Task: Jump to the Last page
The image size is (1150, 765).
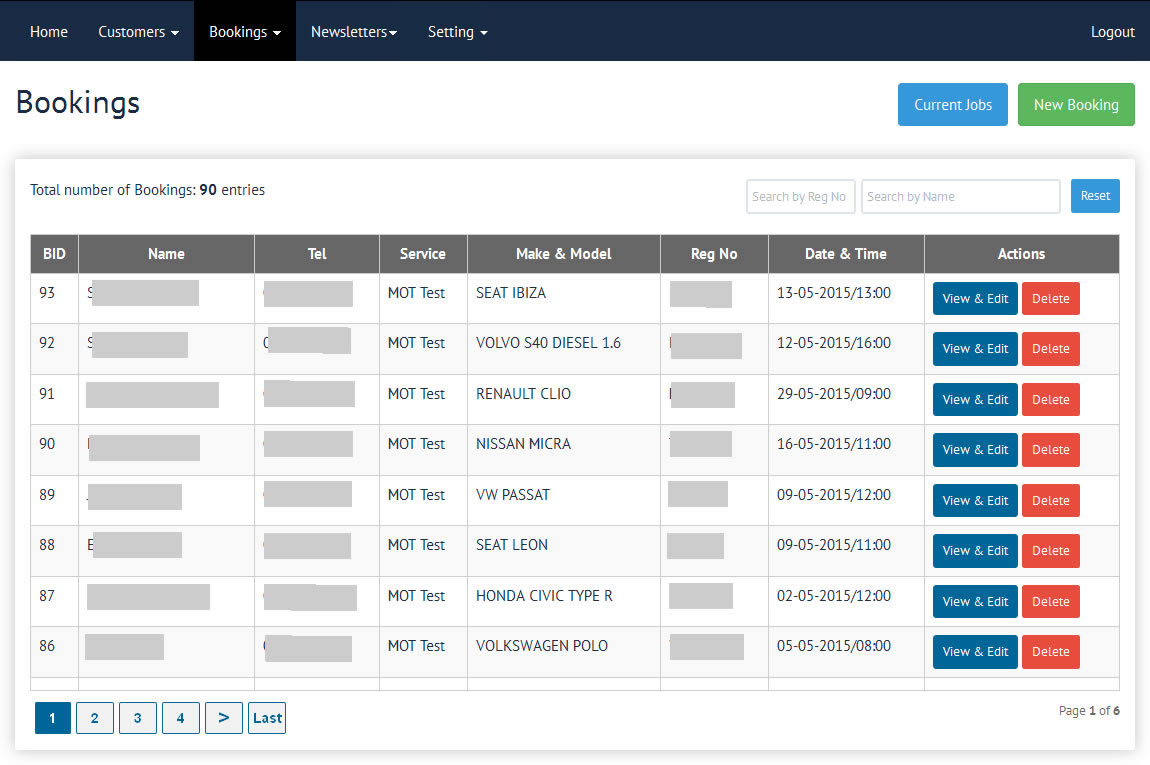Action: click(x=267, y=718)
